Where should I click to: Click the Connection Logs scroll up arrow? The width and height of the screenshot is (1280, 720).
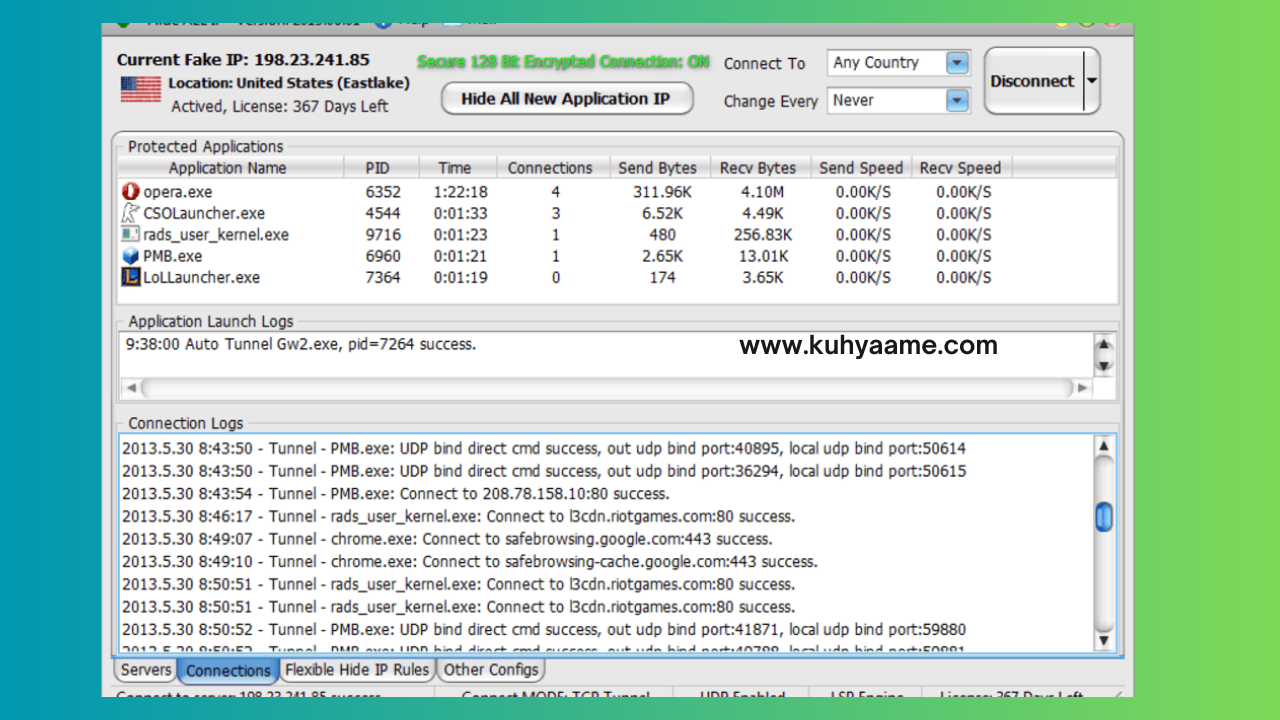coord(1104,446)
